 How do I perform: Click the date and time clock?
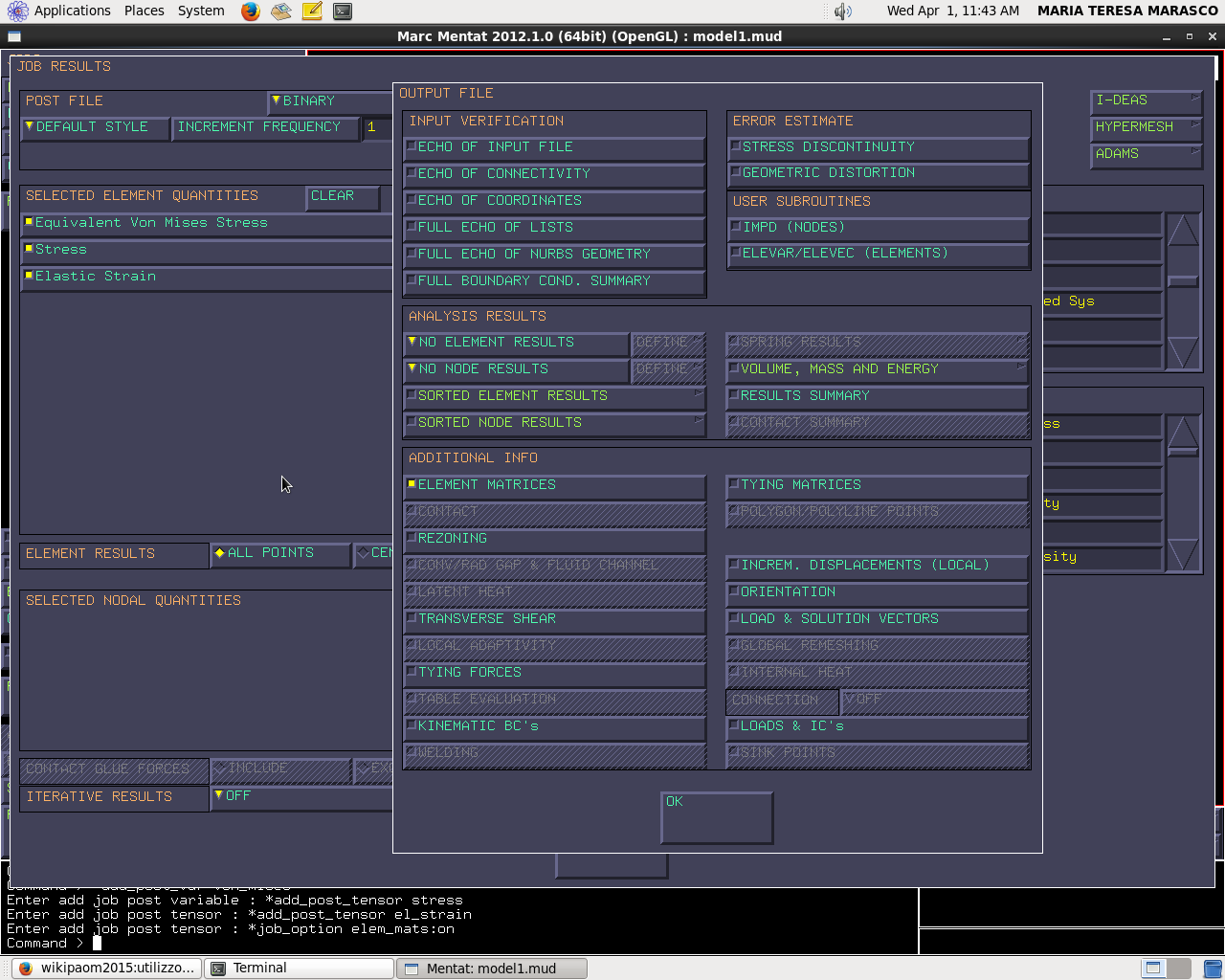pyautogui.click(x=952, y=11)
